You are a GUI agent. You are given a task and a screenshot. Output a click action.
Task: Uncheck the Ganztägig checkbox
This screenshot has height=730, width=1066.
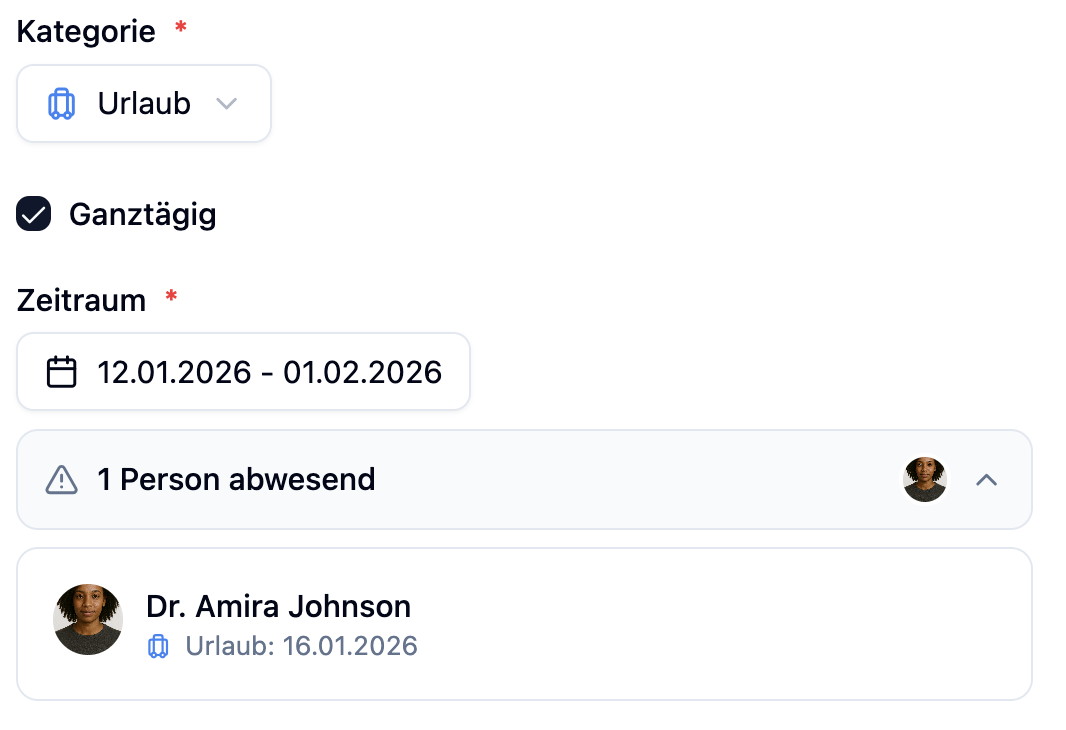(x=34, y=214)
